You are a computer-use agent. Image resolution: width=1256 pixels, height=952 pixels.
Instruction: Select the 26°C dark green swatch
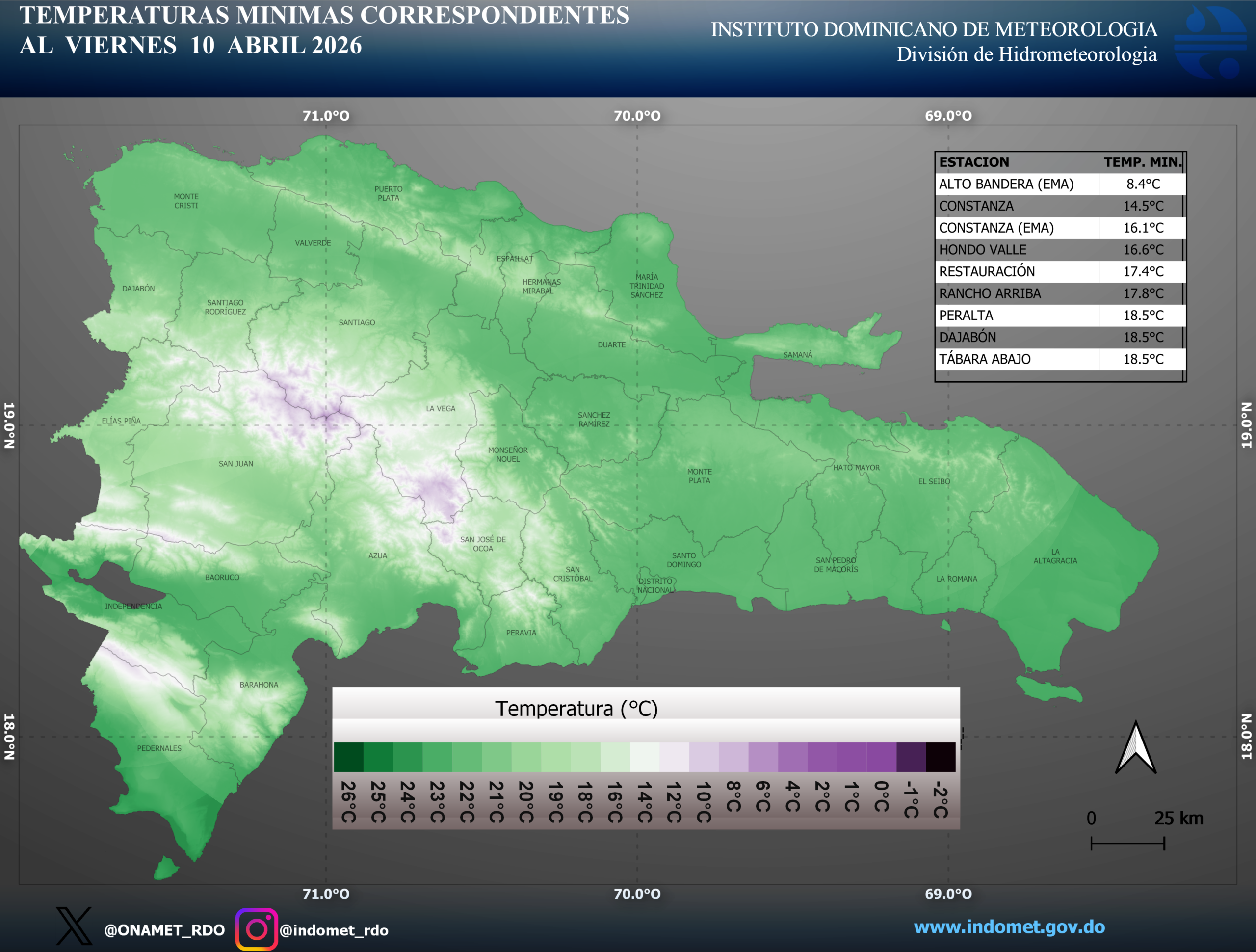pyautogui.click(x=349, y=757)
